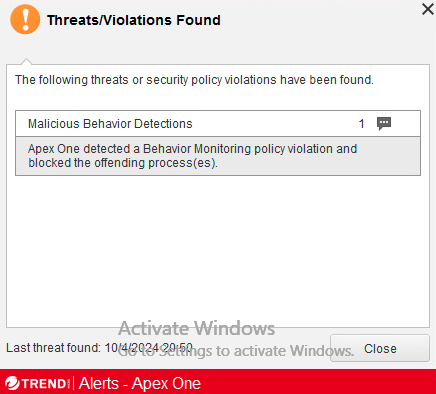Click the Trend Micro logo ball icon
This screenshot has width=436, height=394.
click(12, 383)
